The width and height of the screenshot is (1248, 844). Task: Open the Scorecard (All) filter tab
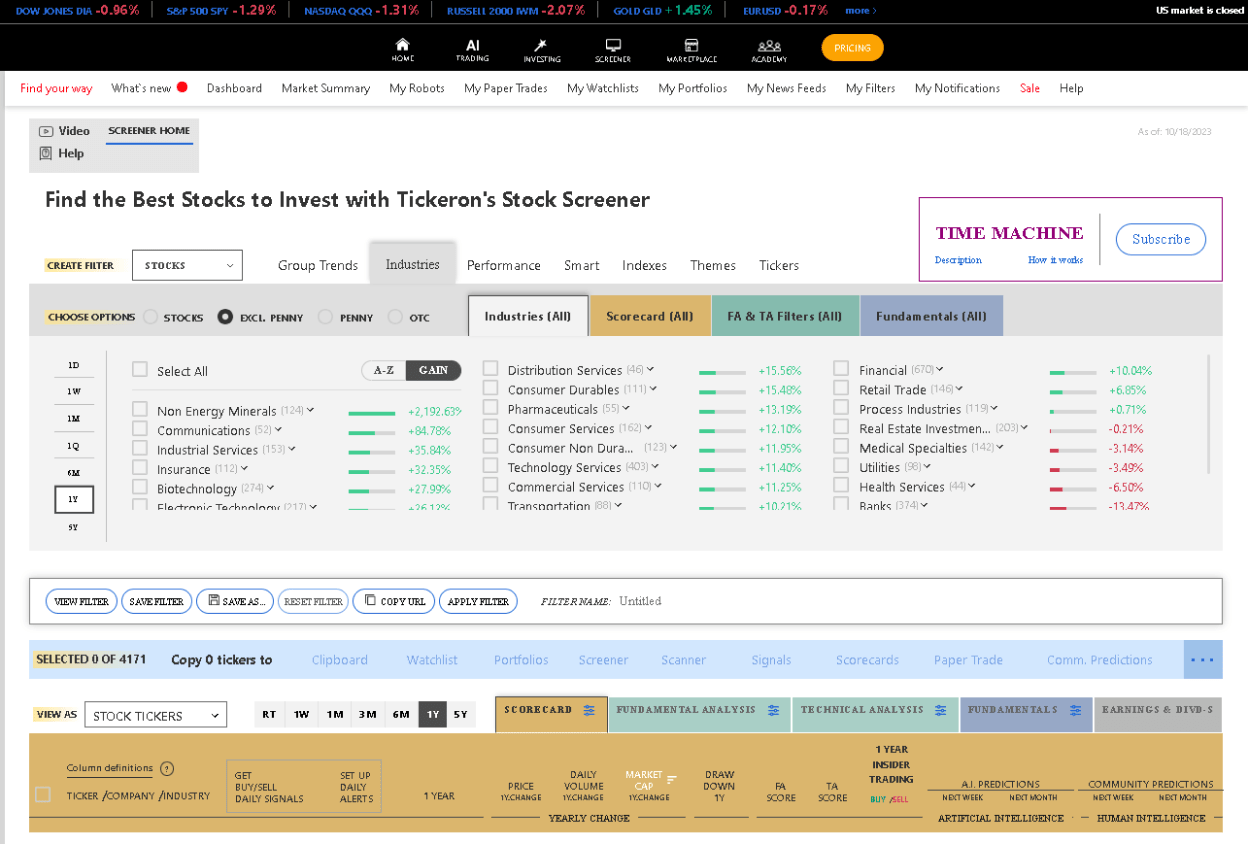point(650,316)
